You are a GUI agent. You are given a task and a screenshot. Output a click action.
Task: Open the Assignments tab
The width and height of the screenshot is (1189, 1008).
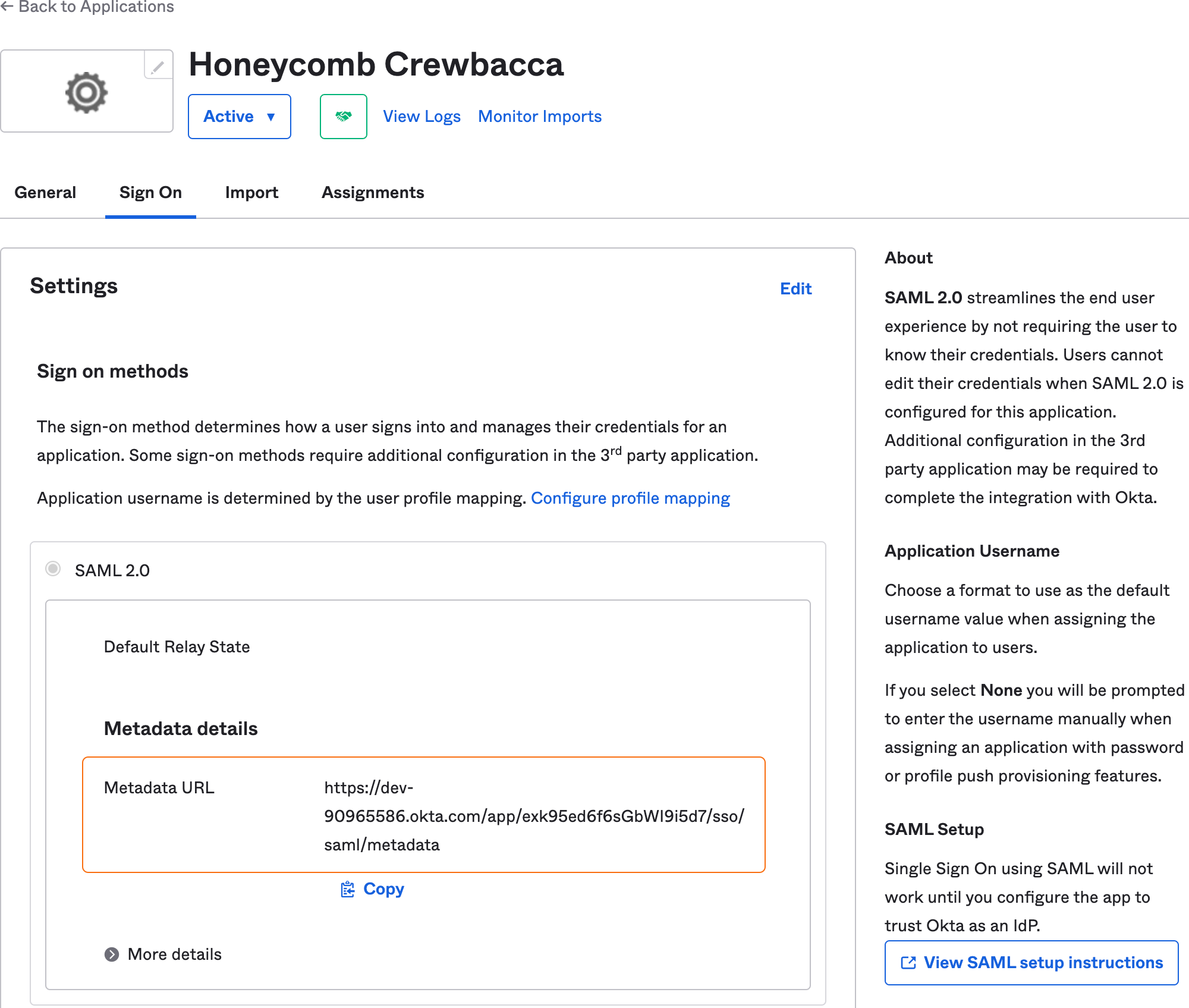pyautogui.click(x=373, y=193)
